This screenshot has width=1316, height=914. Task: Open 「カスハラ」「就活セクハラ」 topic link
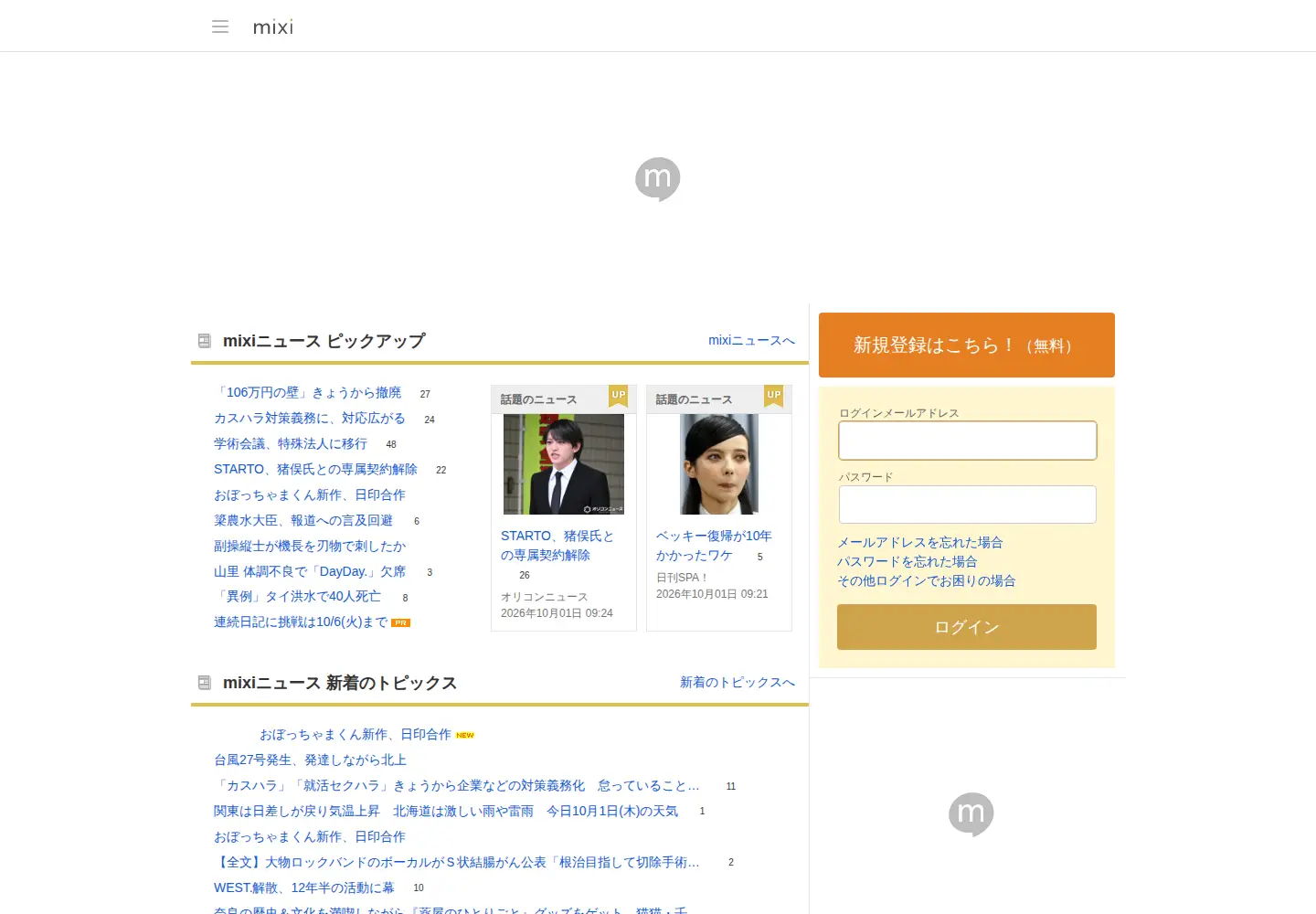(457, 785)
